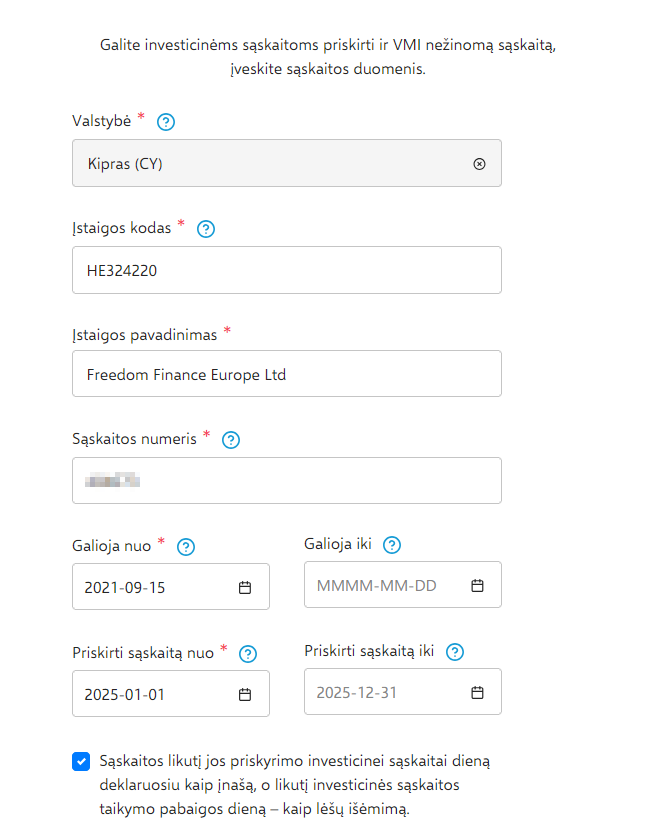Show help for Galioja nuo field
Viewport: 659px width, 838px height.
point(185,547)
